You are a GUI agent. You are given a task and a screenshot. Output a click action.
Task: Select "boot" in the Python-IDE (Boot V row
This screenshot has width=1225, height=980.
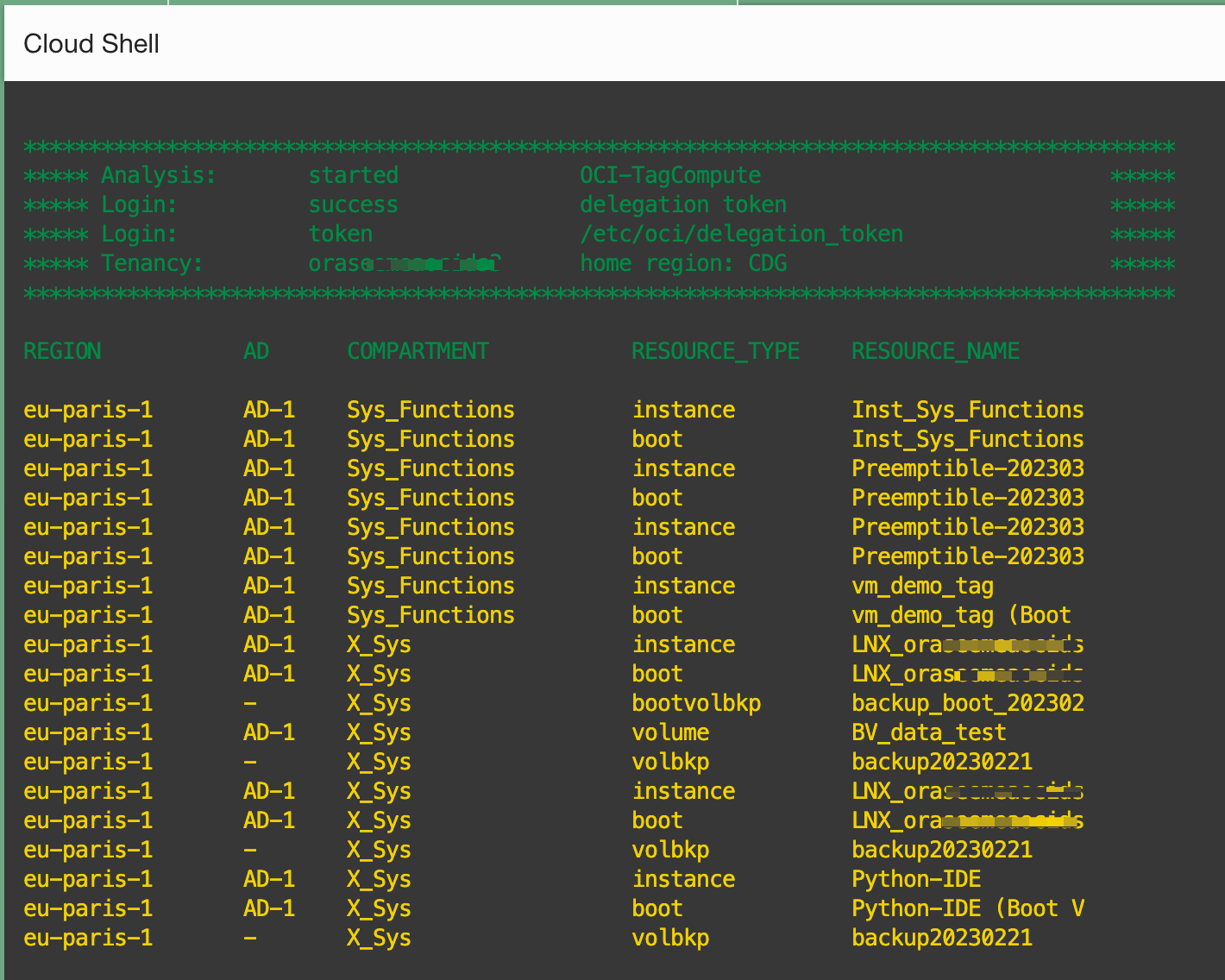(657, 908)
